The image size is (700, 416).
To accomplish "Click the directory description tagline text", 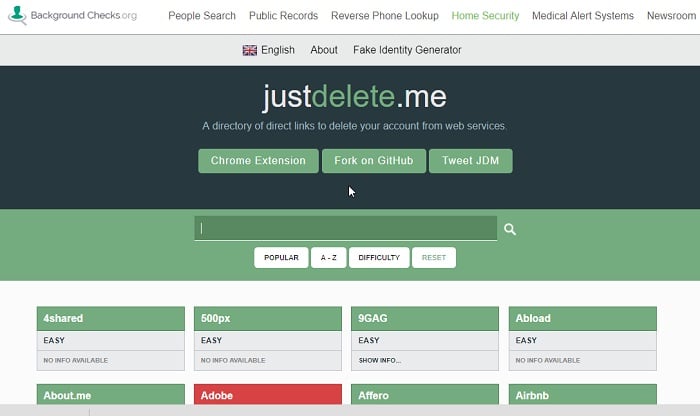I will [x=354, y=126].
